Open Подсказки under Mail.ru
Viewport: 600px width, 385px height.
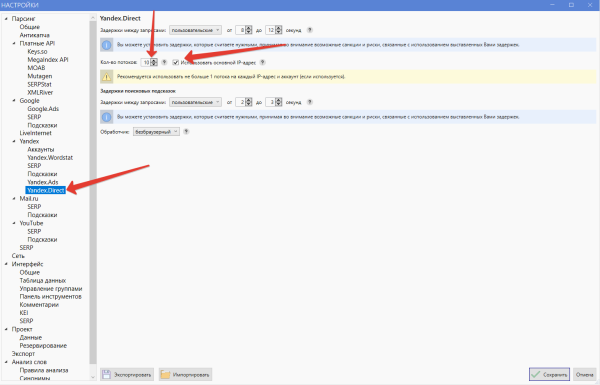[x=42, y=215]
